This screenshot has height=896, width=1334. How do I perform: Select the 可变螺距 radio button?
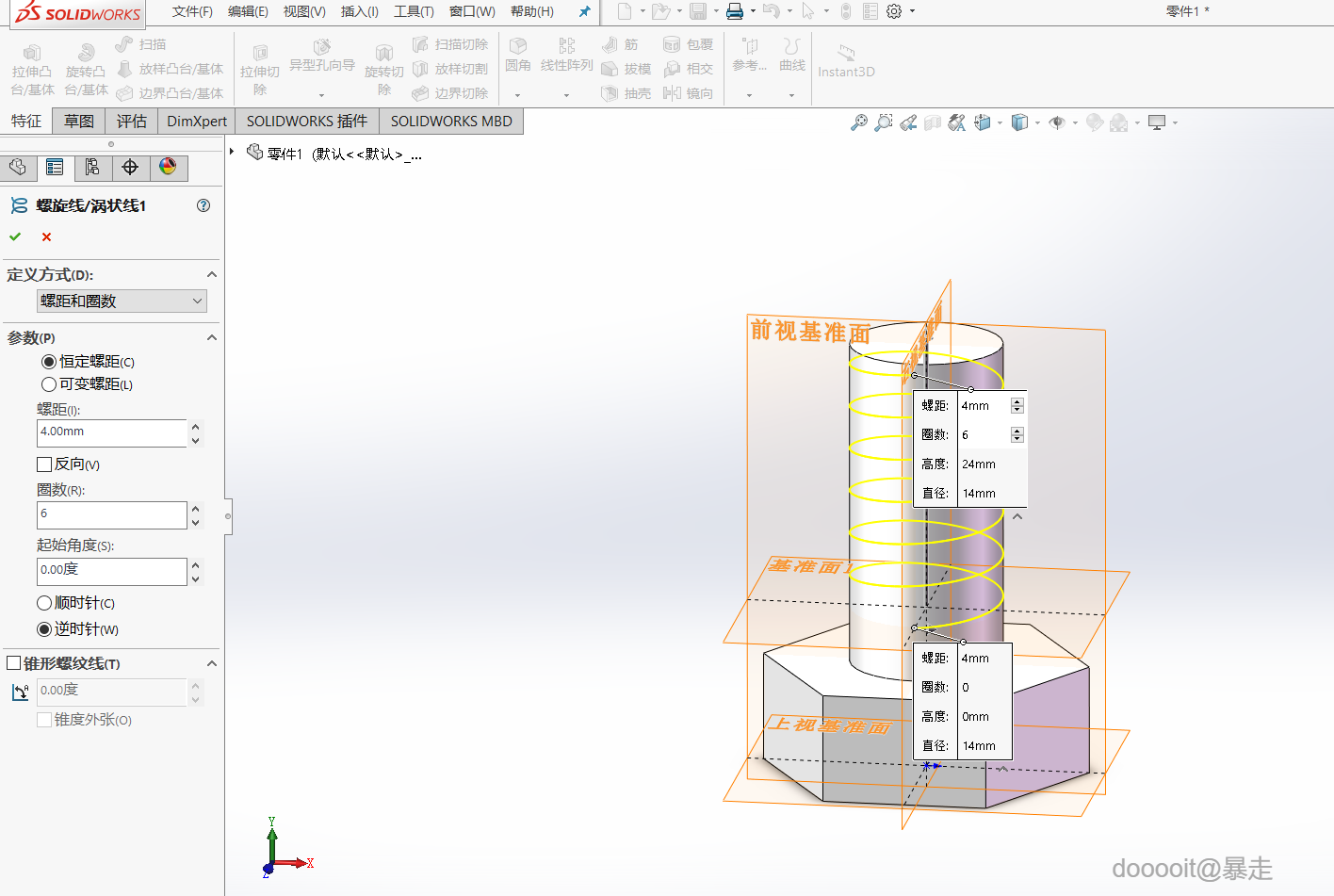[x=49, y=384]
